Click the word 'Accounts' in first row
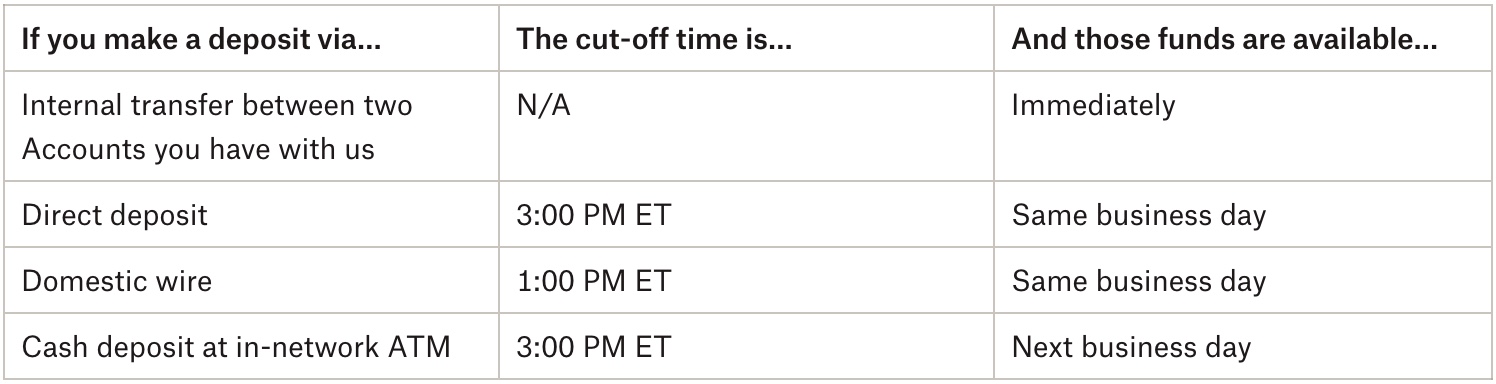1496x384 pixels. pos(83,149)
